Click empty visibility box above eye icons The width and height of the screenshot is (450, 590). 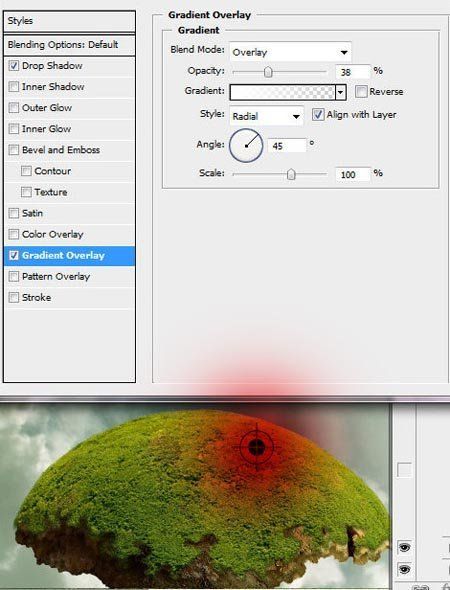point(404,469)
